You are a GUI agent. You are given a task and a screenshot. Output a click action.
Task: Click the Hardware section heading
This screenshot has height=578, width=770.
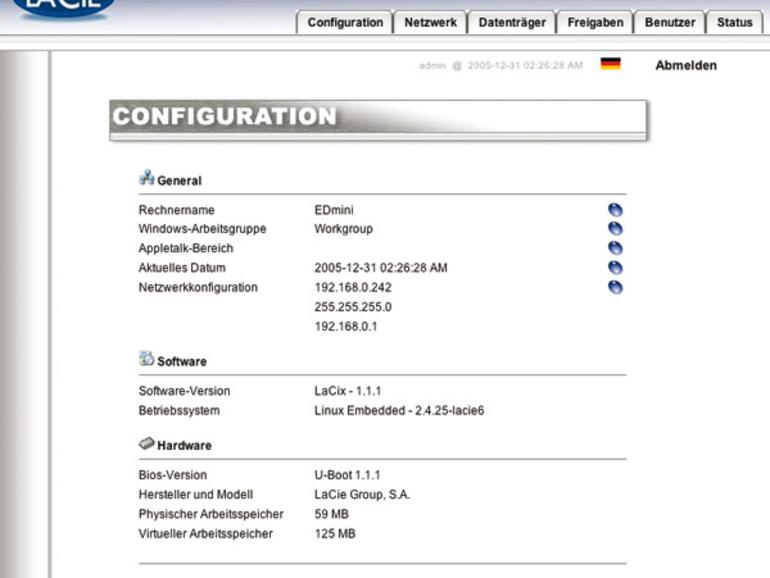click(x=184, y=445)
